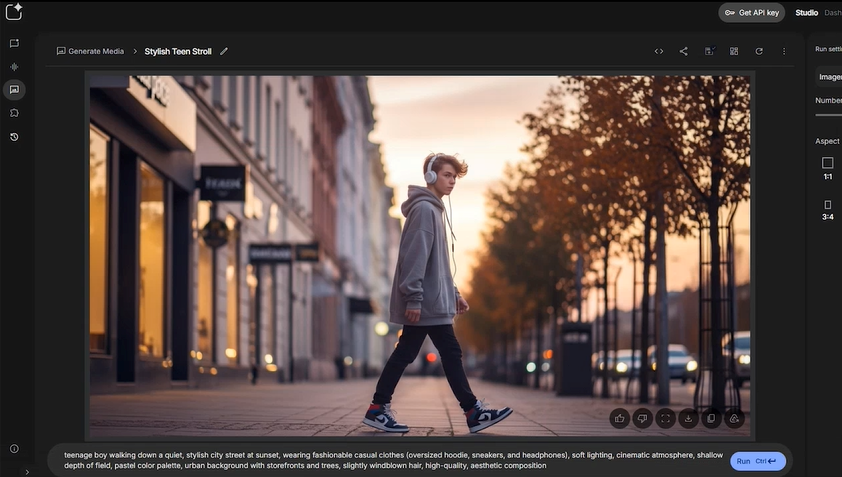842x477 pixels.
Task: Copy the generated image to clipboard
Action: pos(711,418)
